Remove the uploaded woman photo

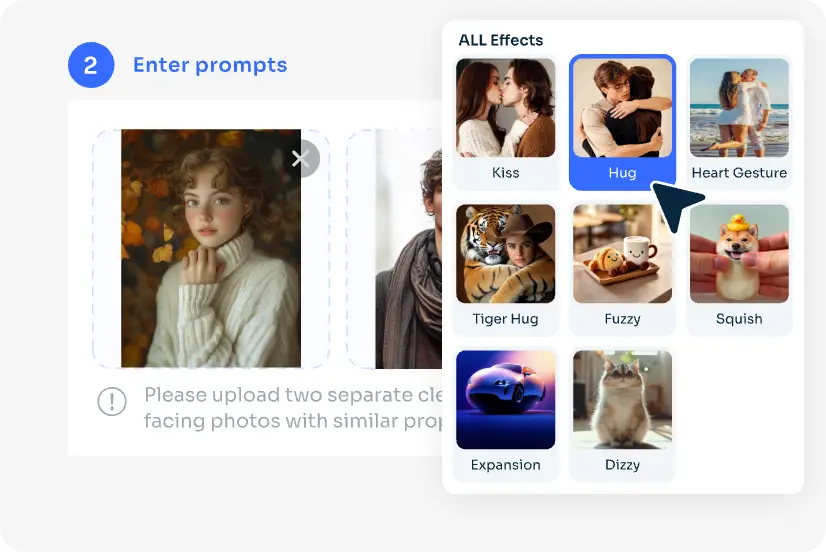(x=302, y=158)
